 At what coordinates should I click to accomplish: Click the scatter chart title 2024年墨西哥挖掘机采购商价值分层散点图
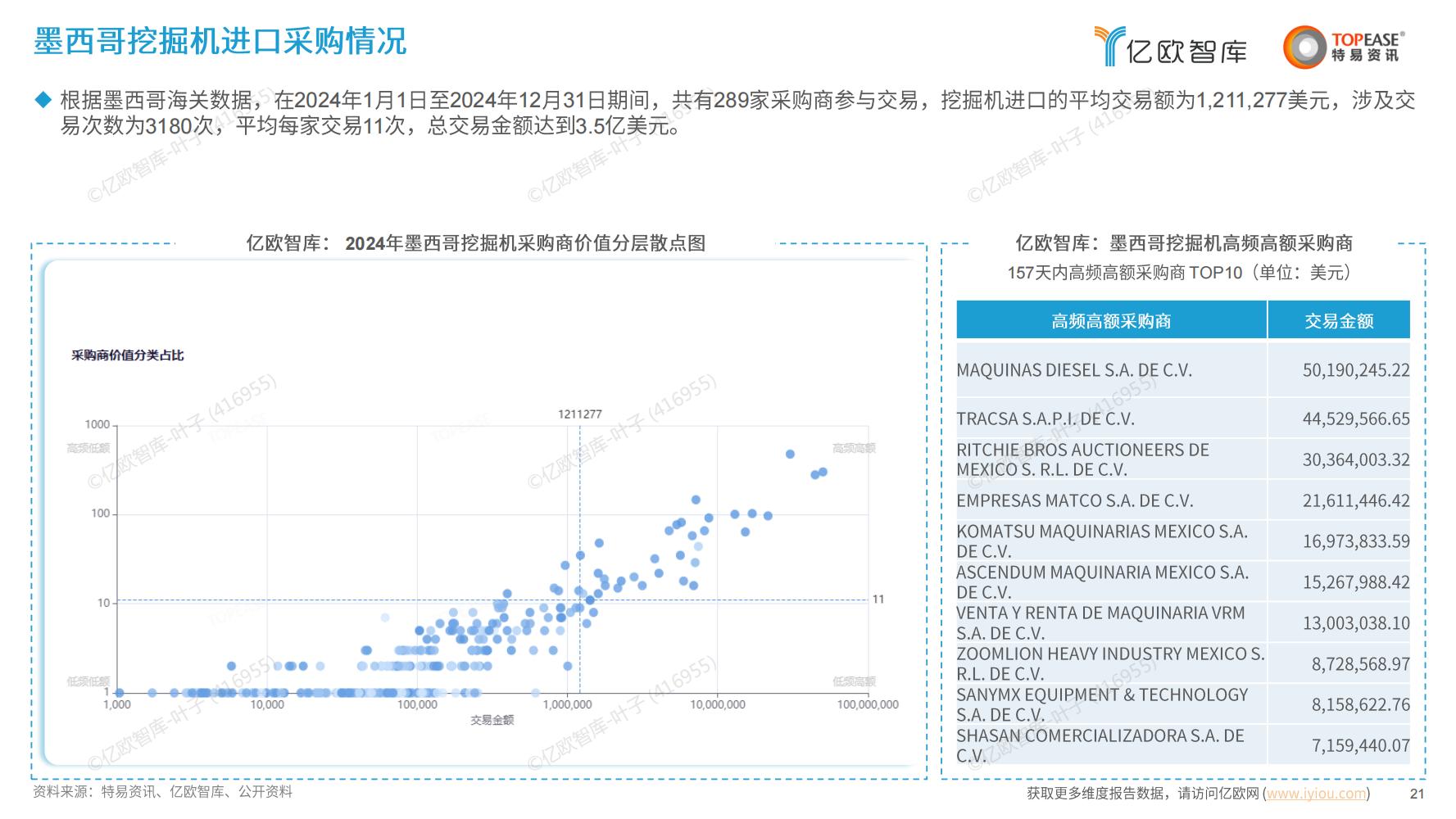tap(525, 243)
